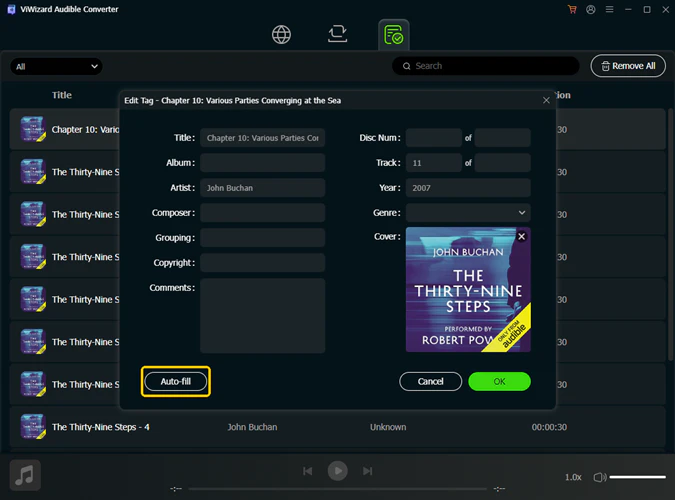Screen dimensions: 675x500
Task: Click the Title input field
Action: tap(262, 138)
